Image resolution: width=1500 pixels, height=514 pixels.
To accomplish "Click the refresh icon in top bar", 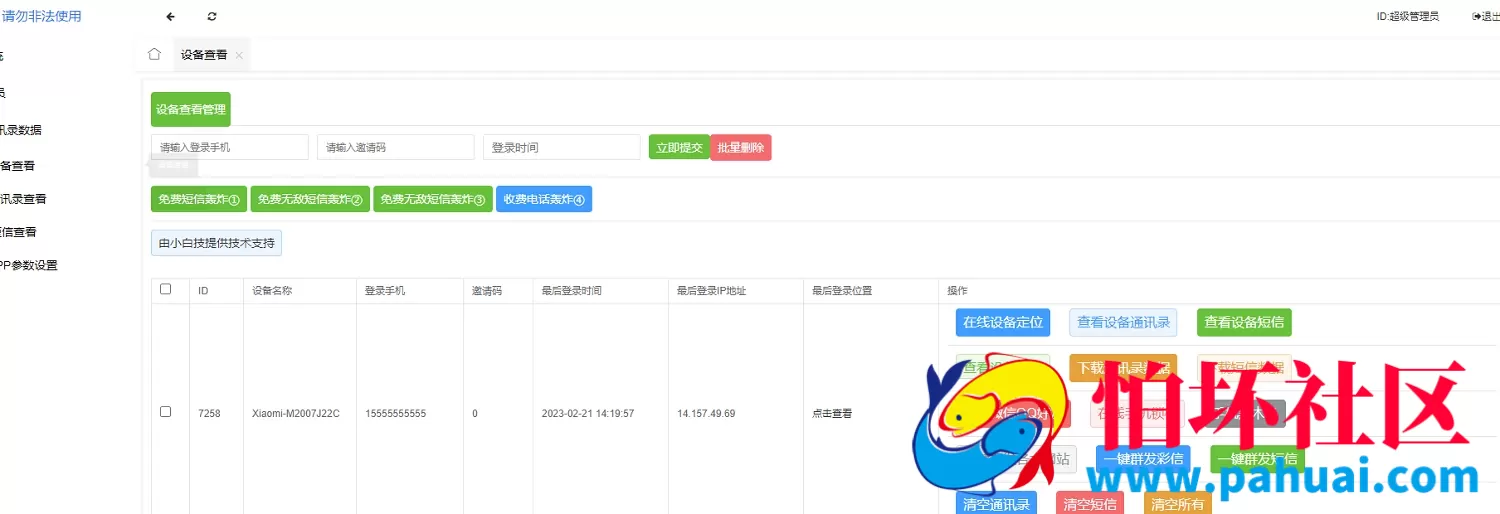I will click(212, 17).
